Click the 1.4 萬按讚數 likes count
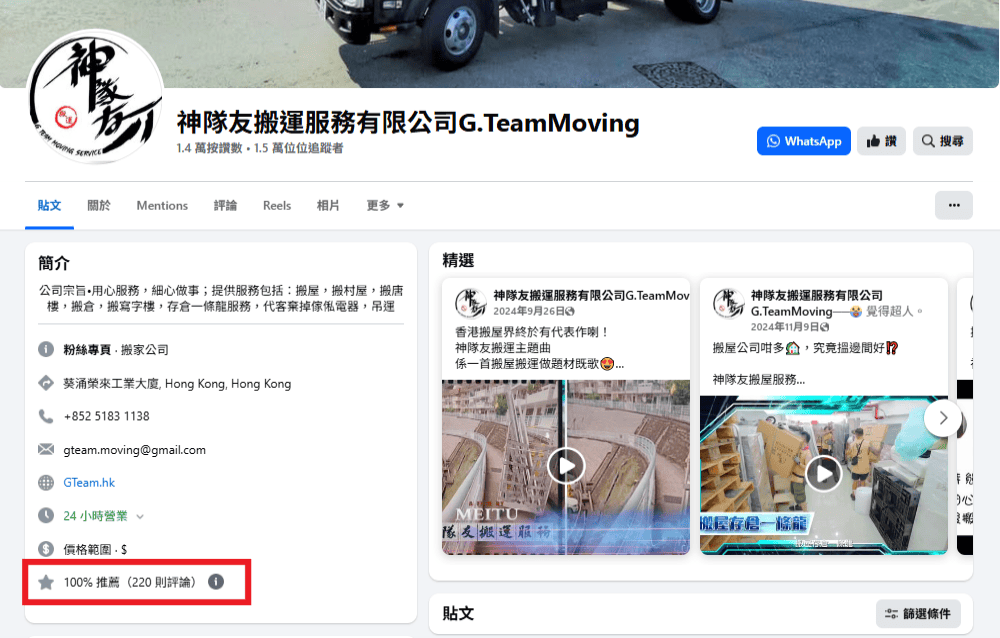This screenshot has height=638, width=1000. pos(209,148)
